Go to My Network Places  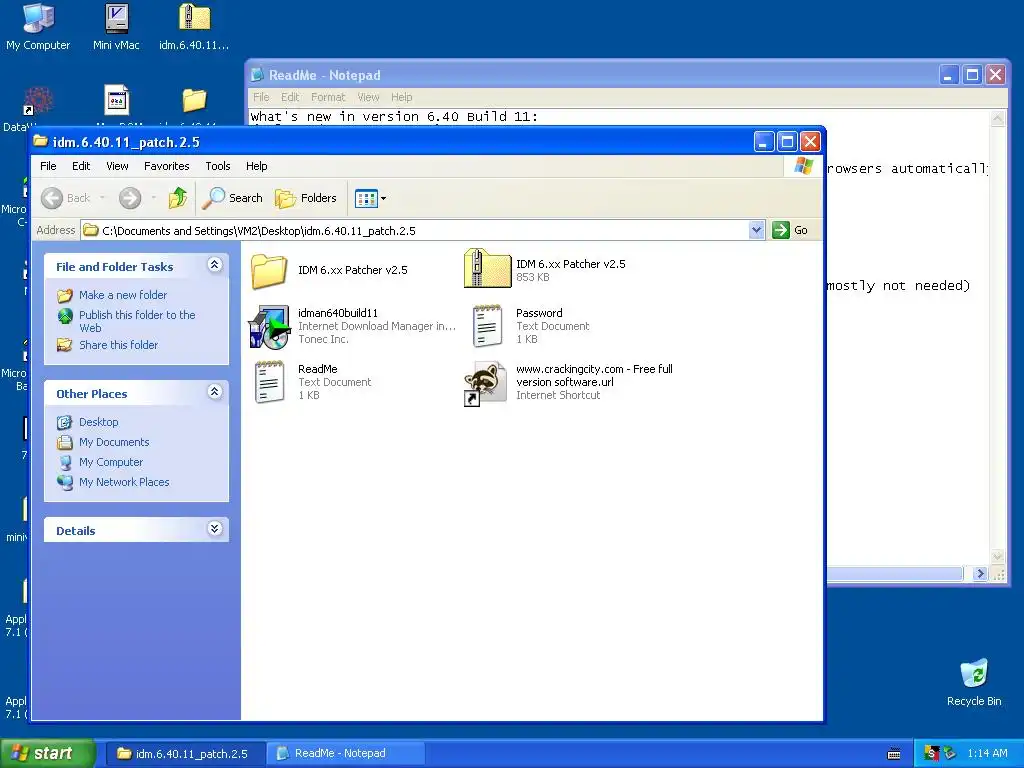124,482
